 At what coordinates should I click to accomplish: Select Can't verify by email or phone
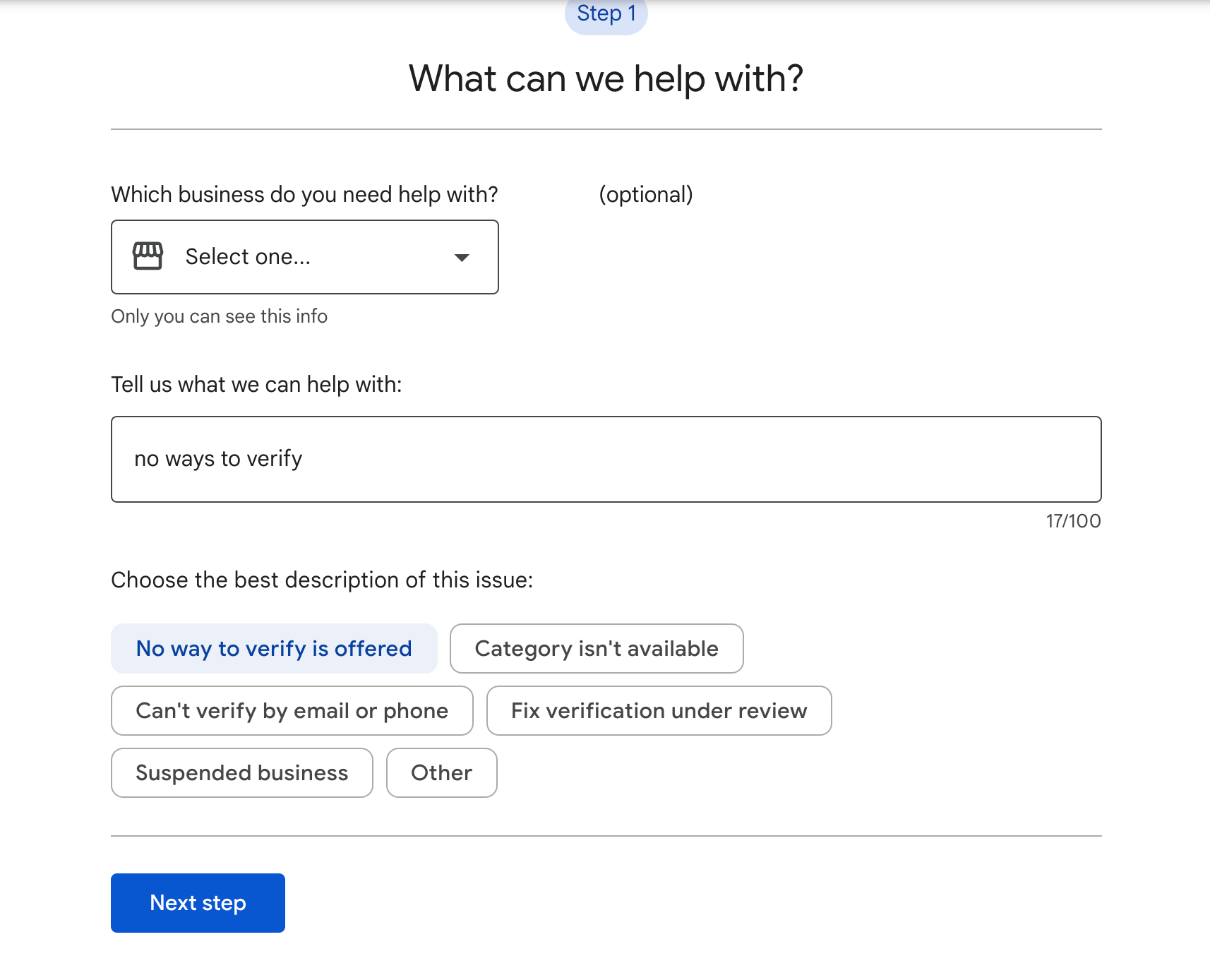[x=292, y=710]
